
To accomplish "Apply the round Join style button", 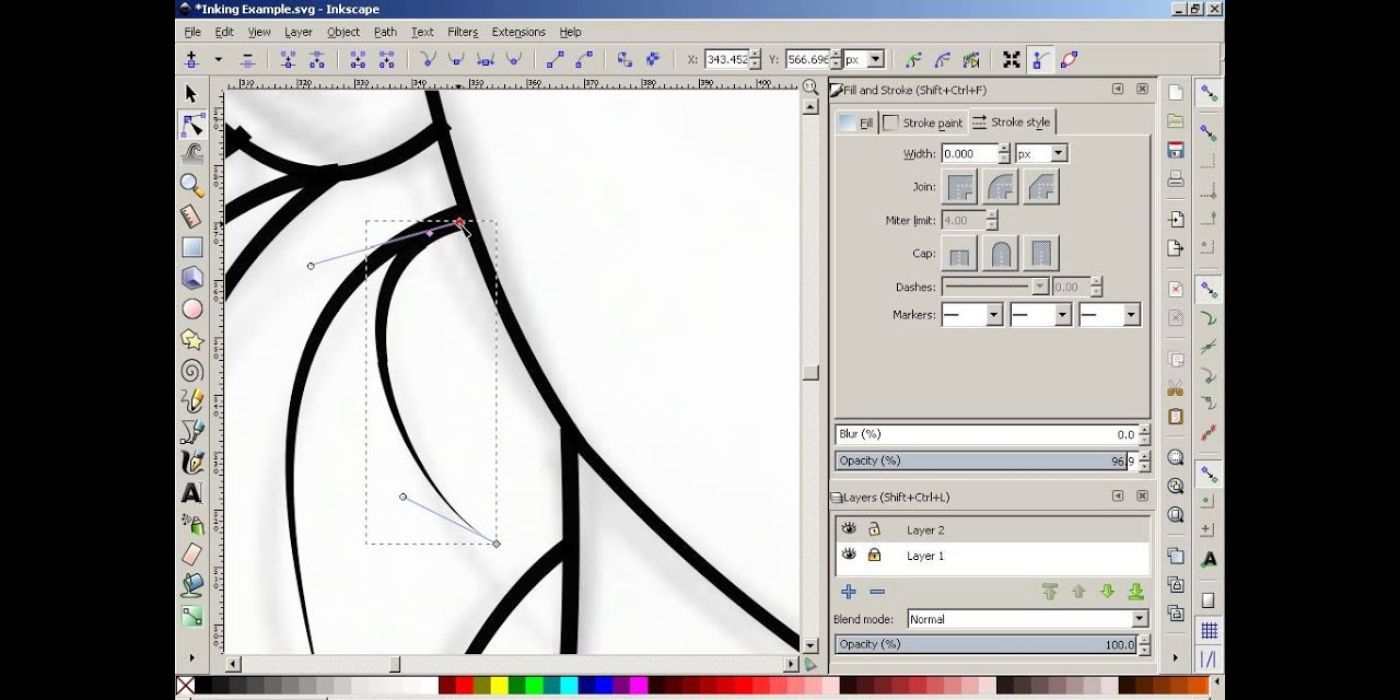I will (x=999, y=186).
